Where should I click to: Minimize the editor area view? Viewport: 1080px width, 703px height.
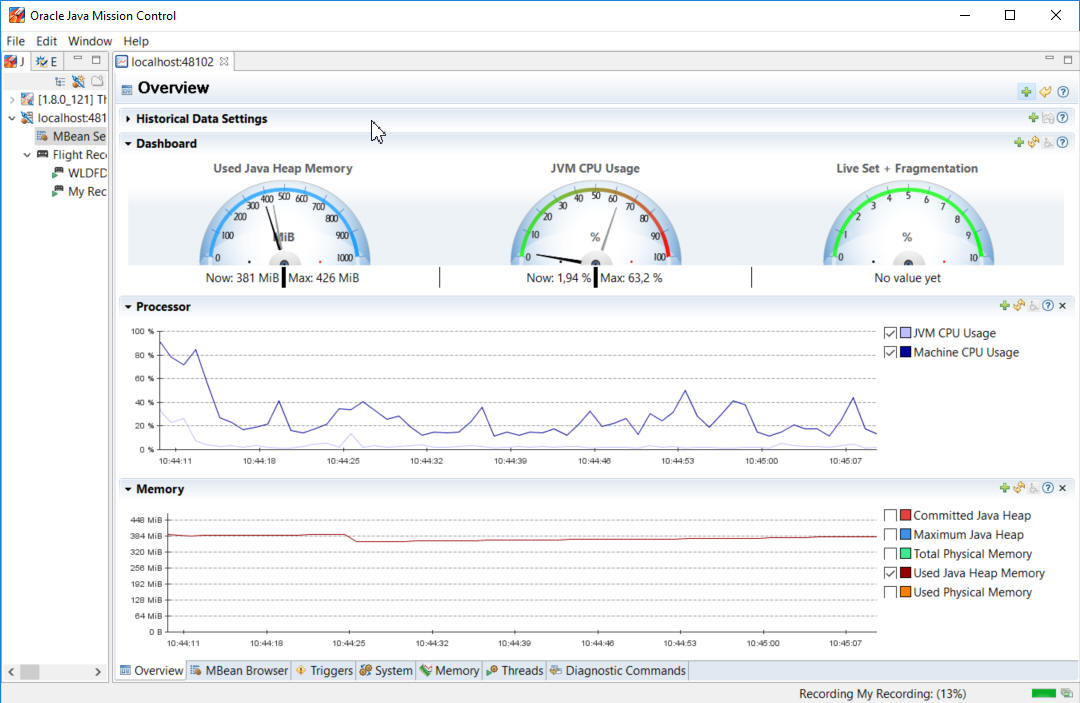click(x=1049, y=59)
